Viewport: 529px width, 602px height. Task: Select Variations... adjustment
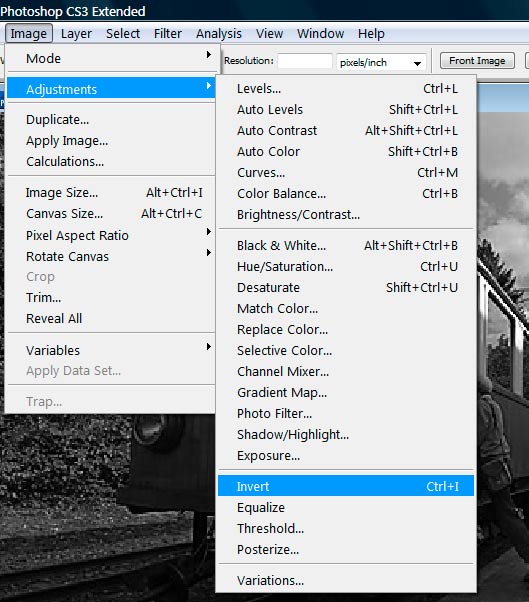346,580
